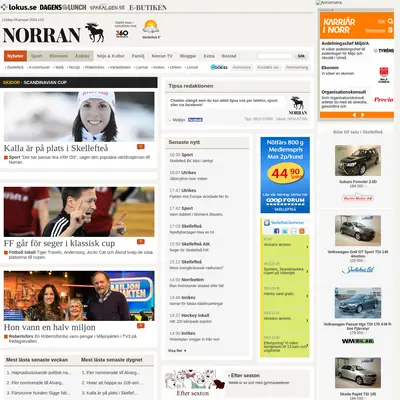
Task: Open comment bubble on FF går för seger
Action: click(x=140, y=242)
